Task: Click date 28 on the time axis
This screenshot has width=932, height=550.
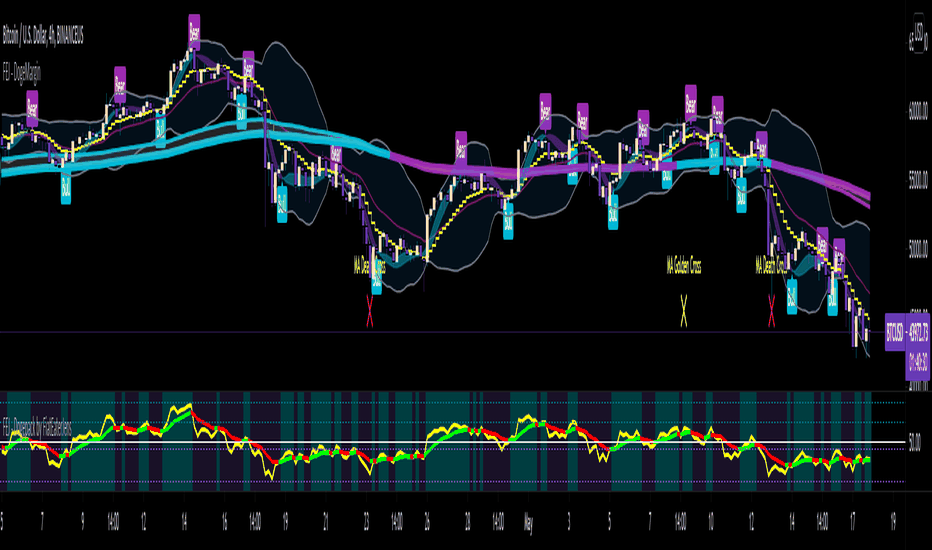Action: 468,522
